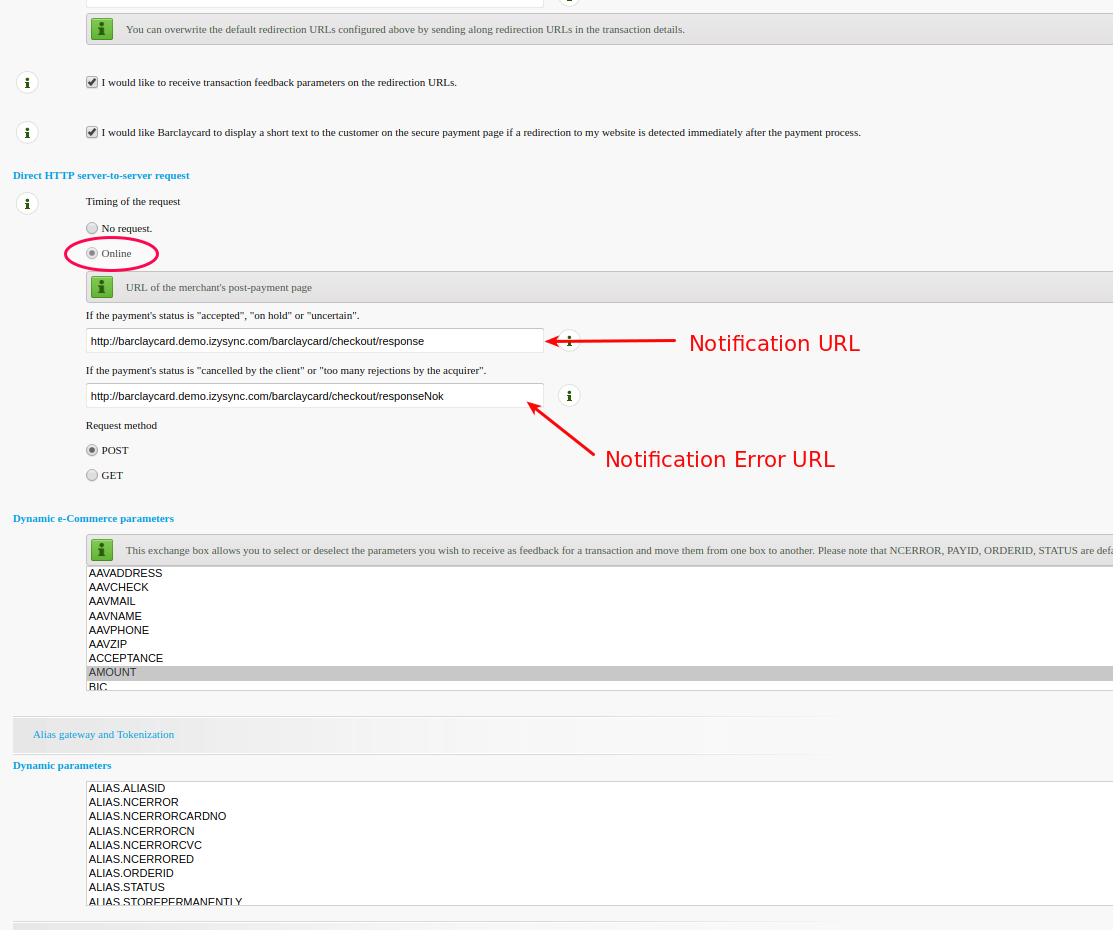Select the Online timing radio button

tap(92, 253)
